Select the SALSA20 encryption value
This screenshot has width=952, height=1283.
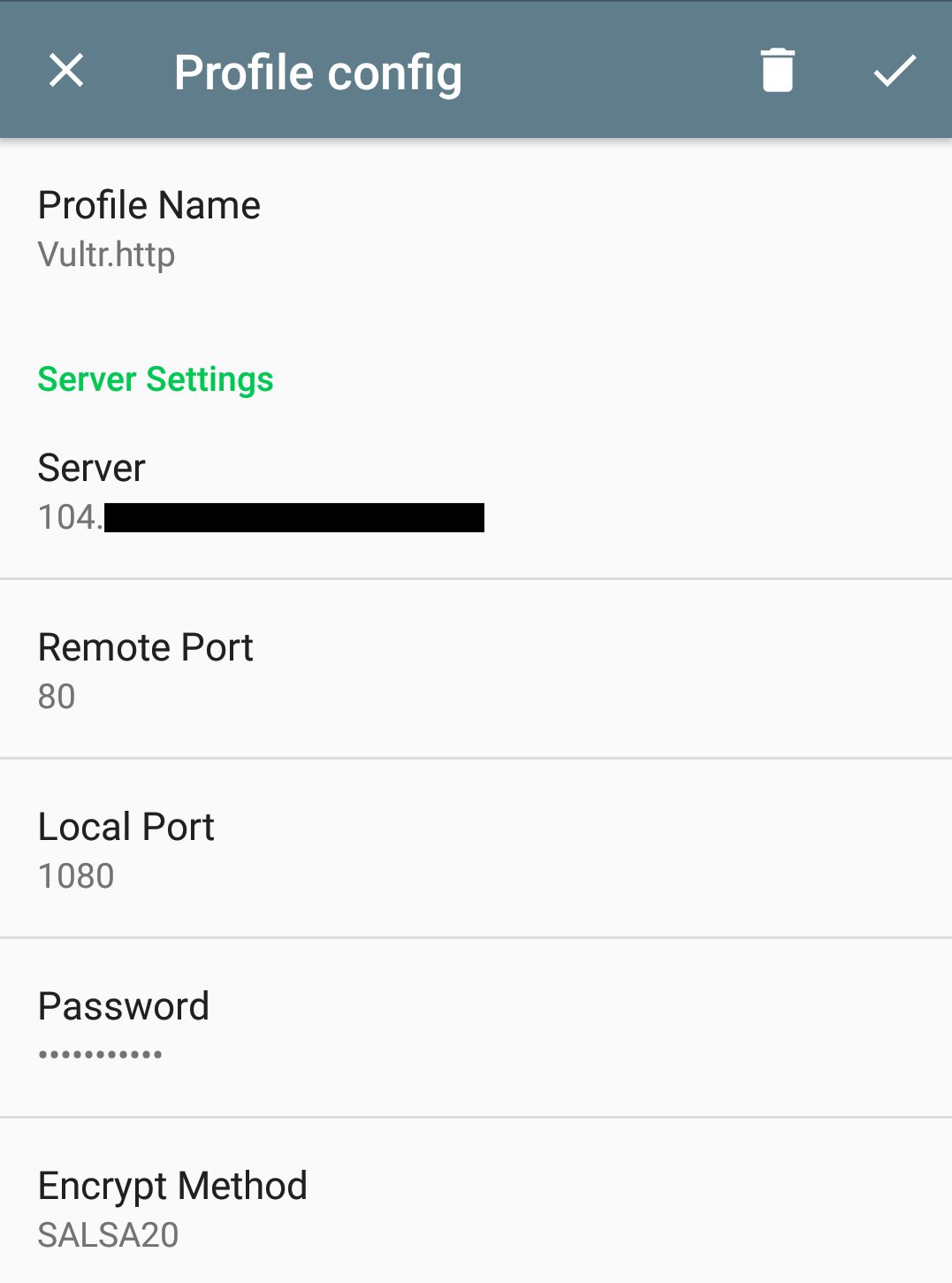pyautogui.click(x=108, y=1235)
